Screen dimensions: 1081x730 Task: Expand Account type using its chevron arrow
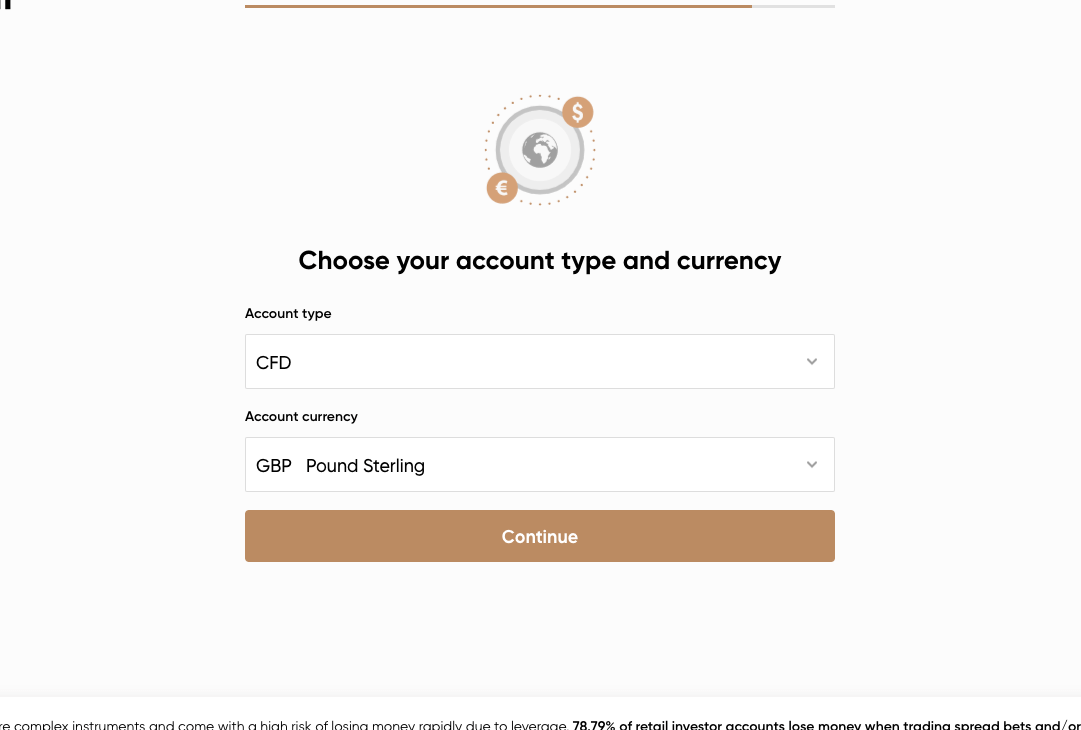(x=811, y=361)
